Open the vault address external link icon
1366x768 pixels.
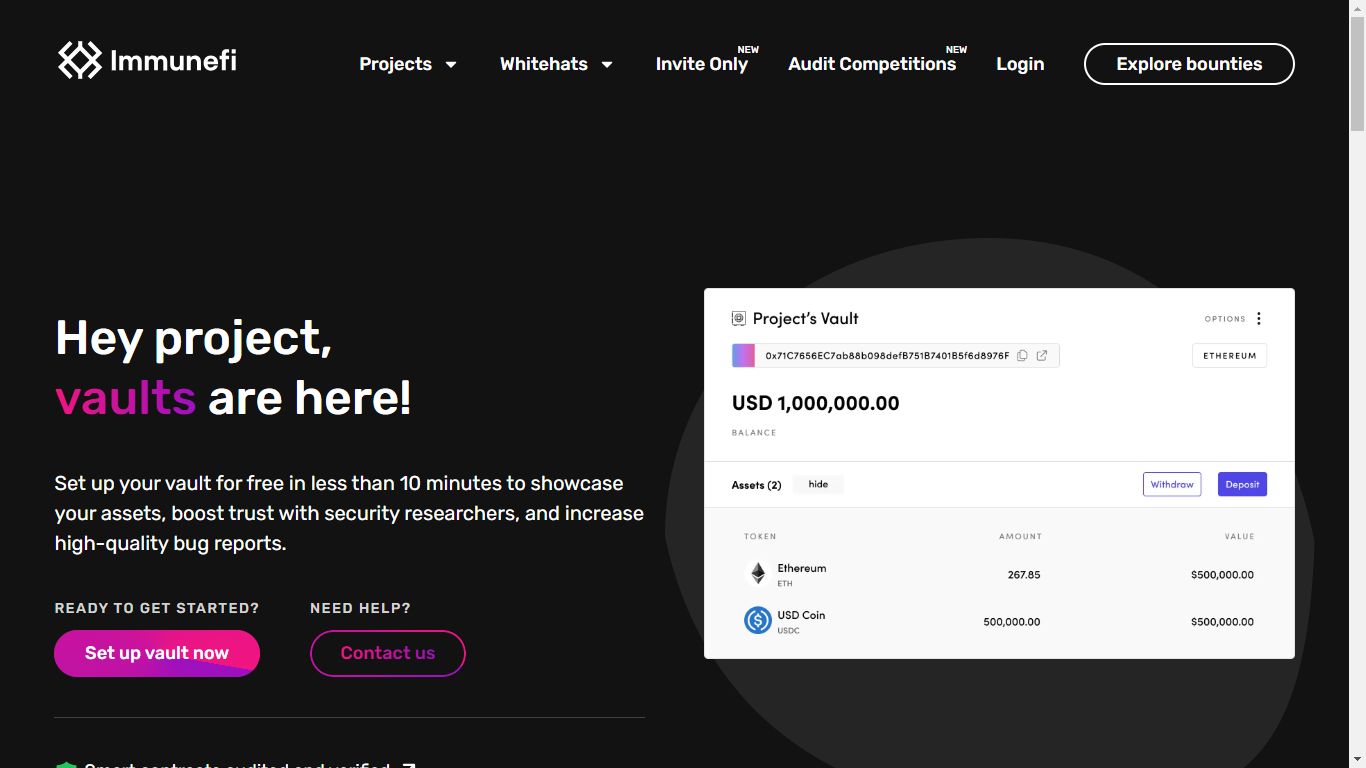click(x=1042, y=356)
